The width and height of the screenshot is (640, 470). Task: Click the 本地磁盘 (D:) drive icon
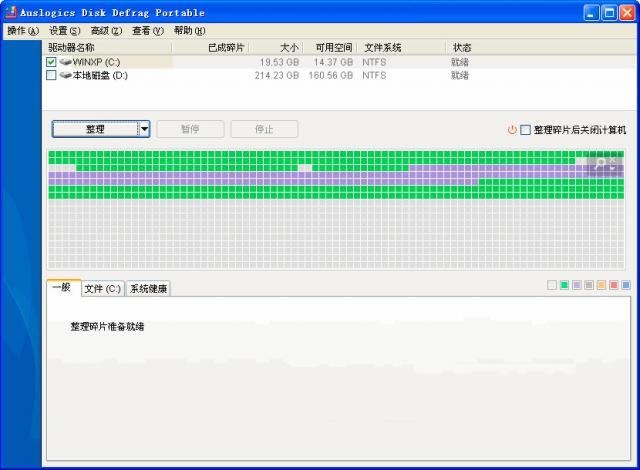point(65,75)
